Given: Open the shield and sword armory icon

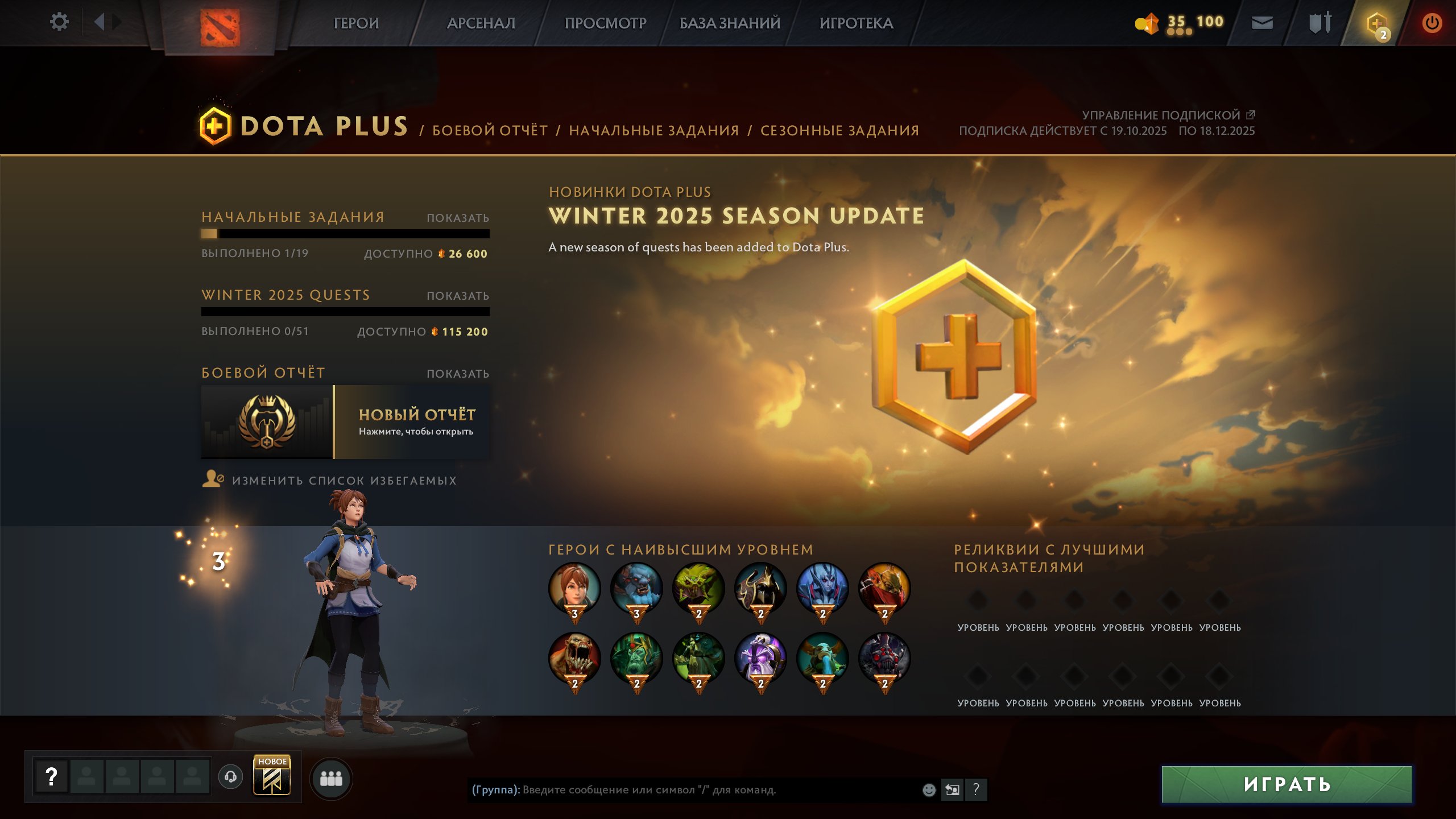Looking at the screenshot, I should pos(1319,23).
